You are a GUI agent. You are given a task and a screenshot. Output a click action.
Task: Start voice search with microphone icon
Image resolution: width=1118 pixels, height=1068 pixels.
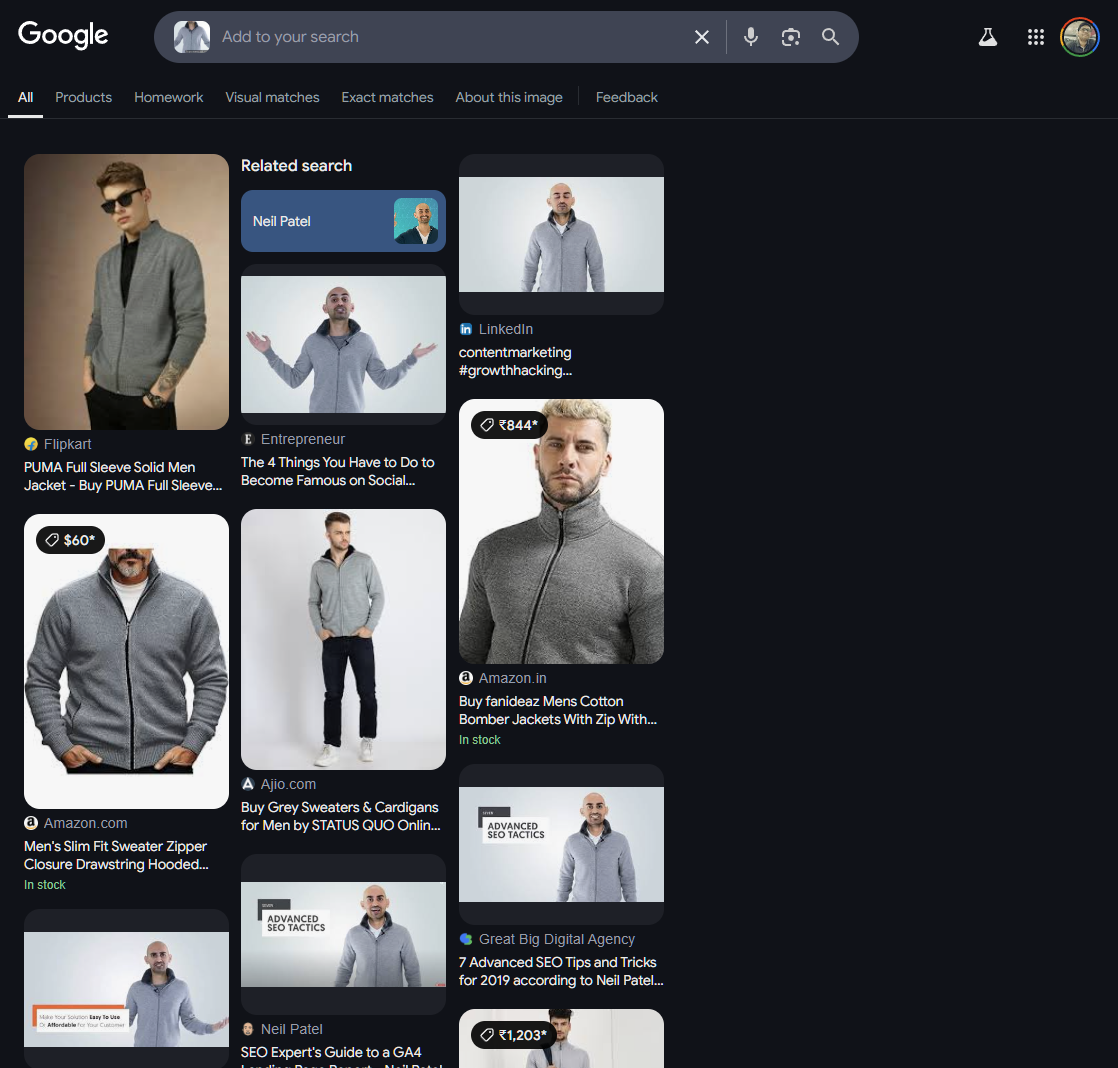click(x=750, y=37)
